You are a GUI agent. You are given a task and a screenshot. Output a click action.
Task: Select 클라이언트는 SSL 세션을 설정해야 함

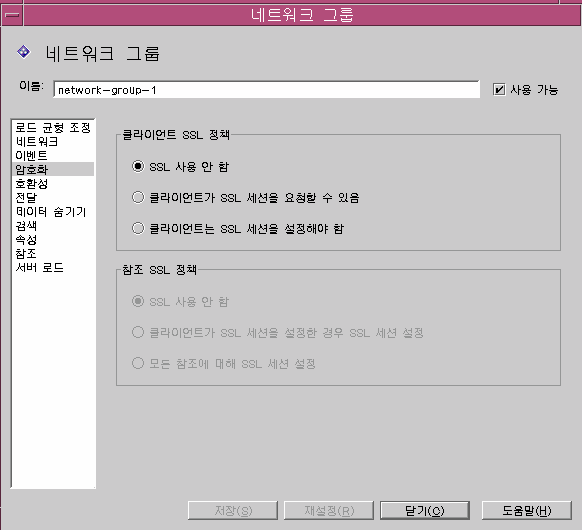coord(138,228)
